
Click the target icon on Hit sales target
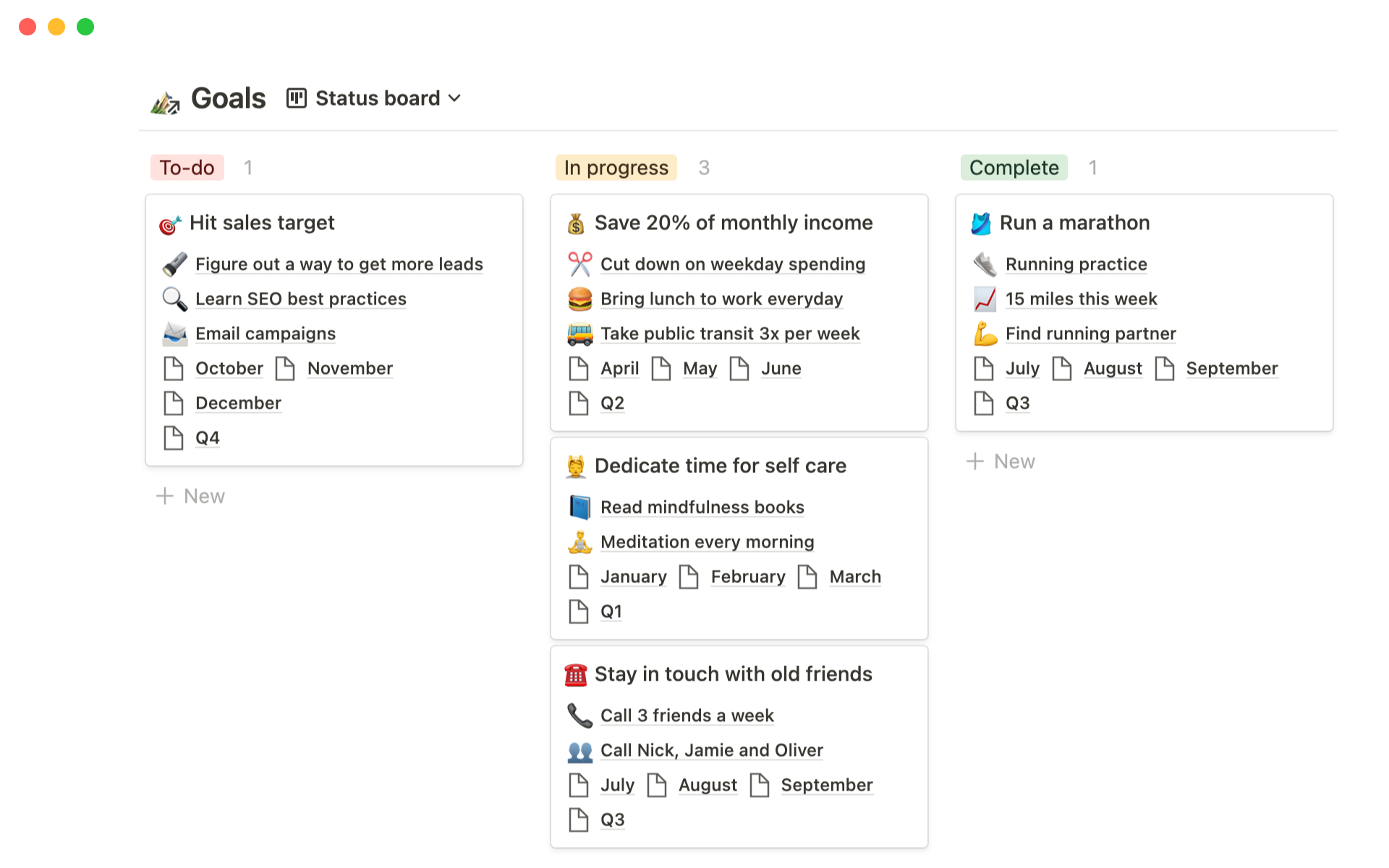169,225
